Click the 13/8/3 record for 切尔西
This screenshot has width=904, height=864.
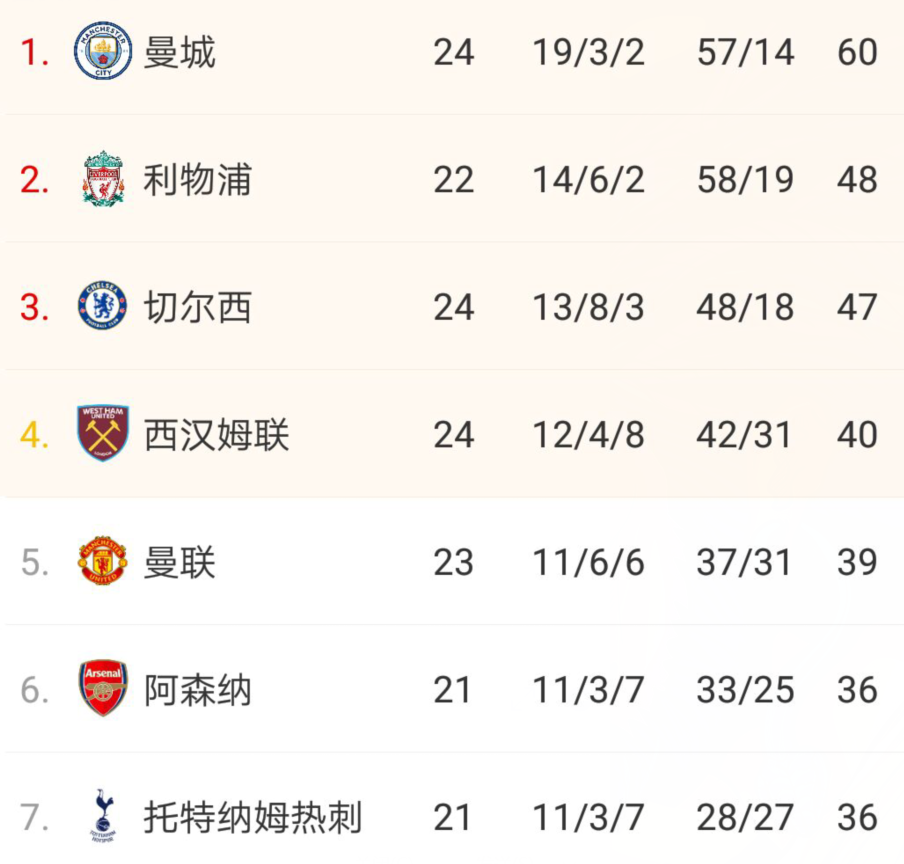pyautogui.click(x=588, y=307)
